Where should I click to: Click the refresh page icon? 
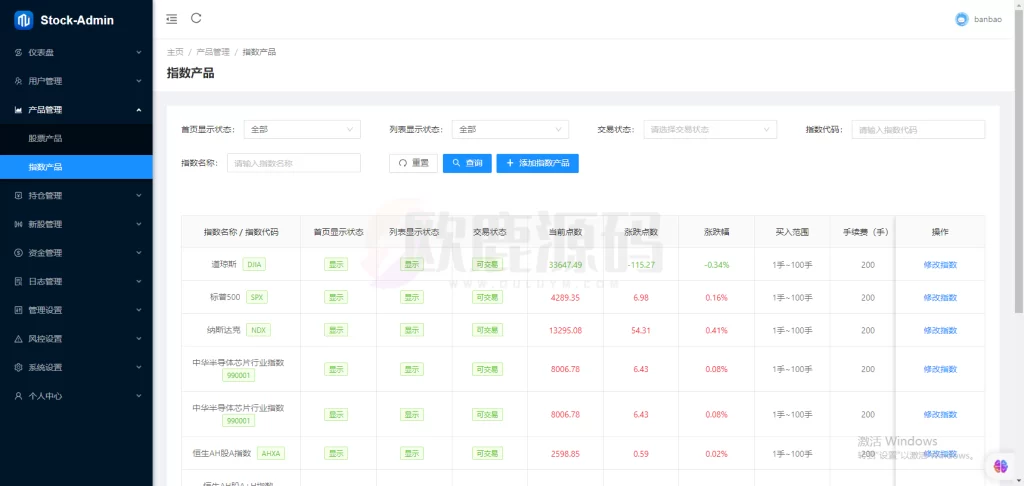[196, 18]
